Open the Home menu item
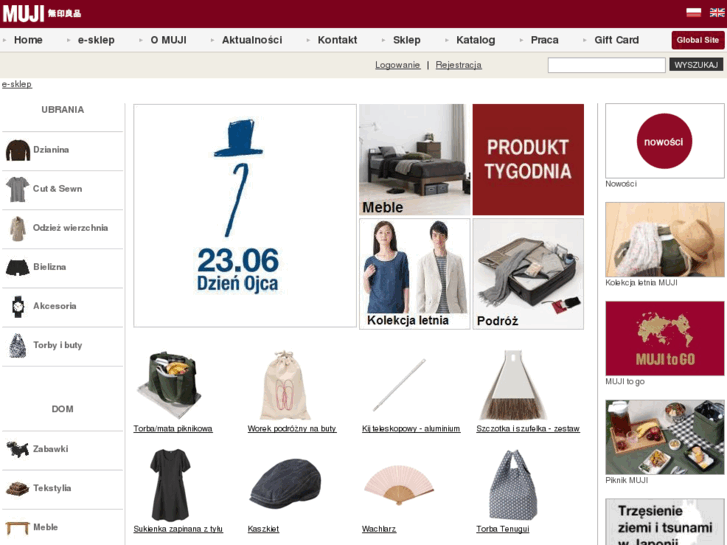This screenshot has height=545, width=727. [28, 40]
